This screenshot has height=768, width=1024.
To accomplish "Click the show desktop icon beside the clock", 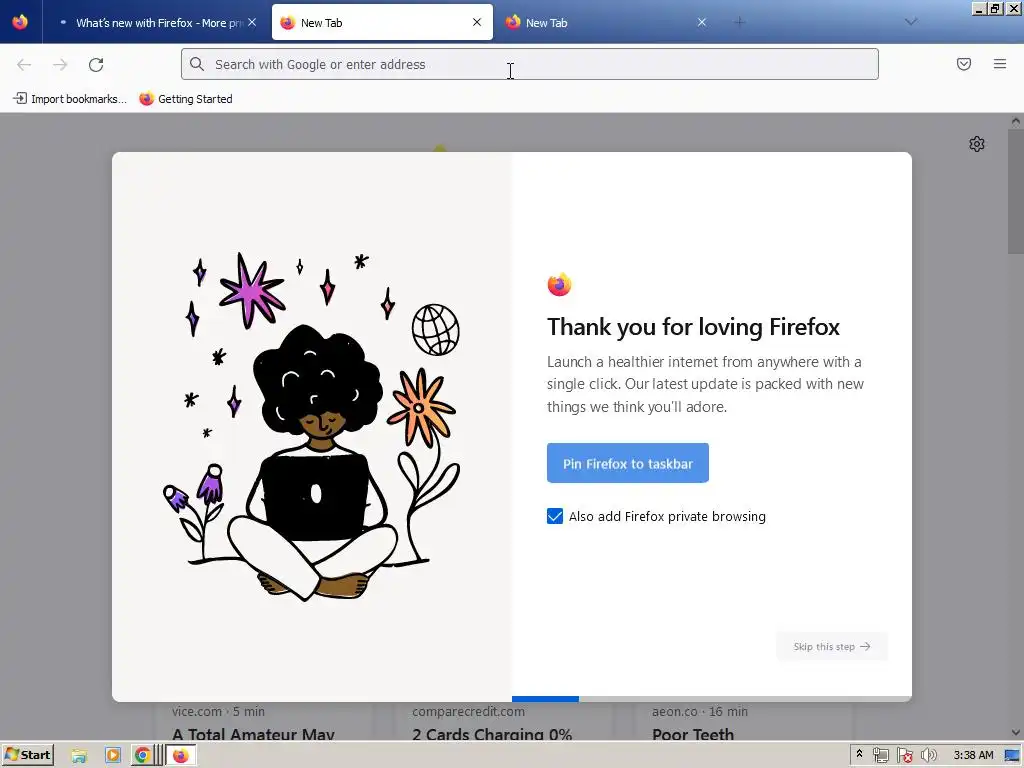I will 1012,756.
